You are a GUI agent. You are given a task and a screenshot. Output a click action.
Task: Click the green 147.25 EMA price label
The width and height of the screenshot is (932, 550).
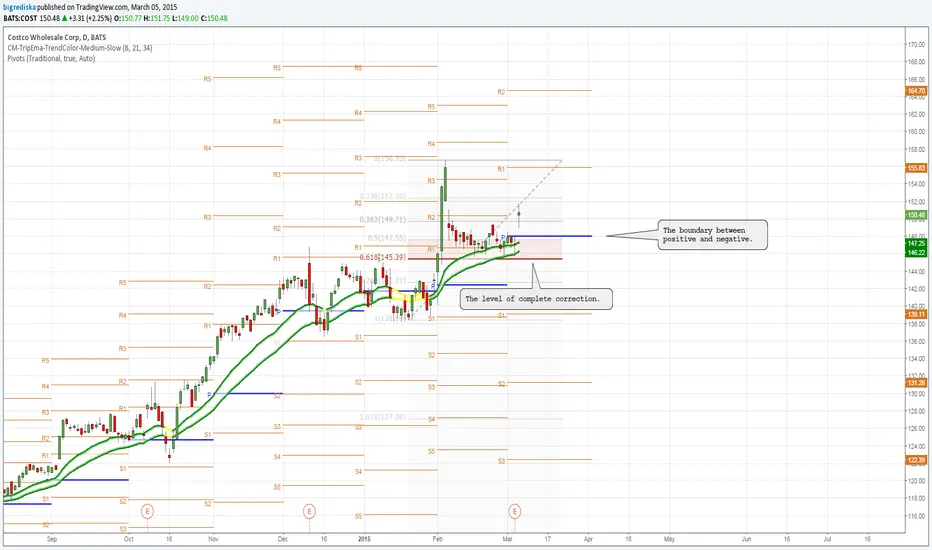coord(916,244)
